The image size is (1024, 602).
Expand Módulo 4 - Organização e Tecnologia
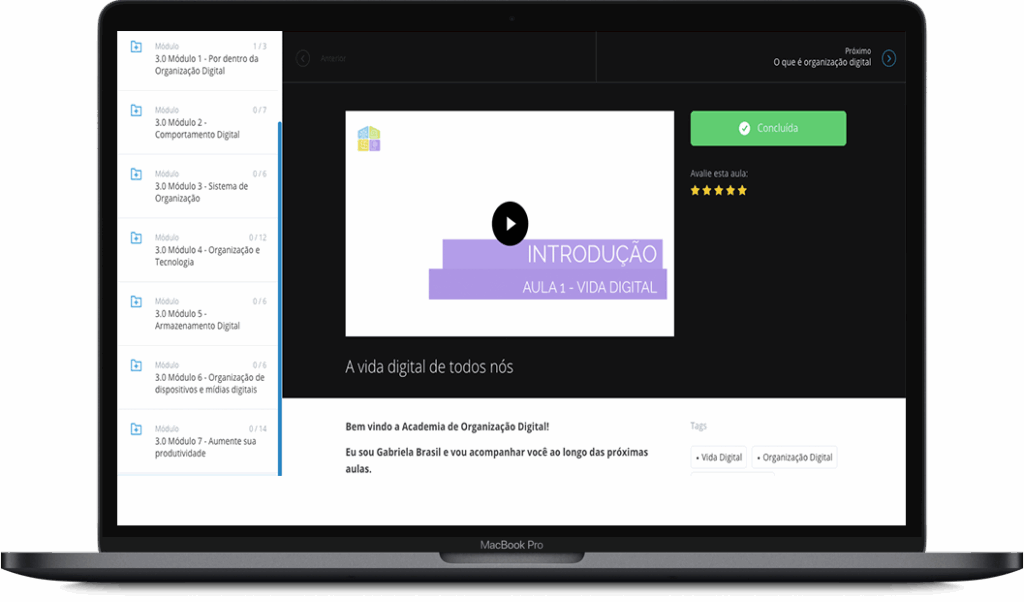(207, 256)
